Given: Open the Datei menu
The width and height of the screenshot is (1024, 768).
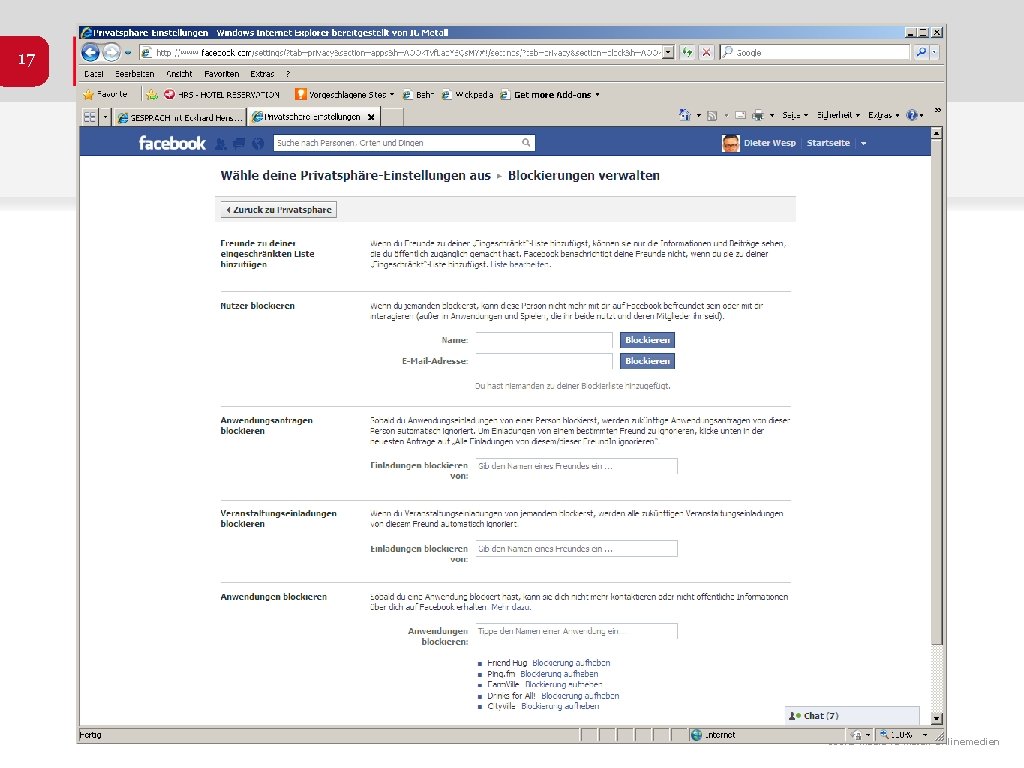Looking at the screenshot, I should click(93, 74).
